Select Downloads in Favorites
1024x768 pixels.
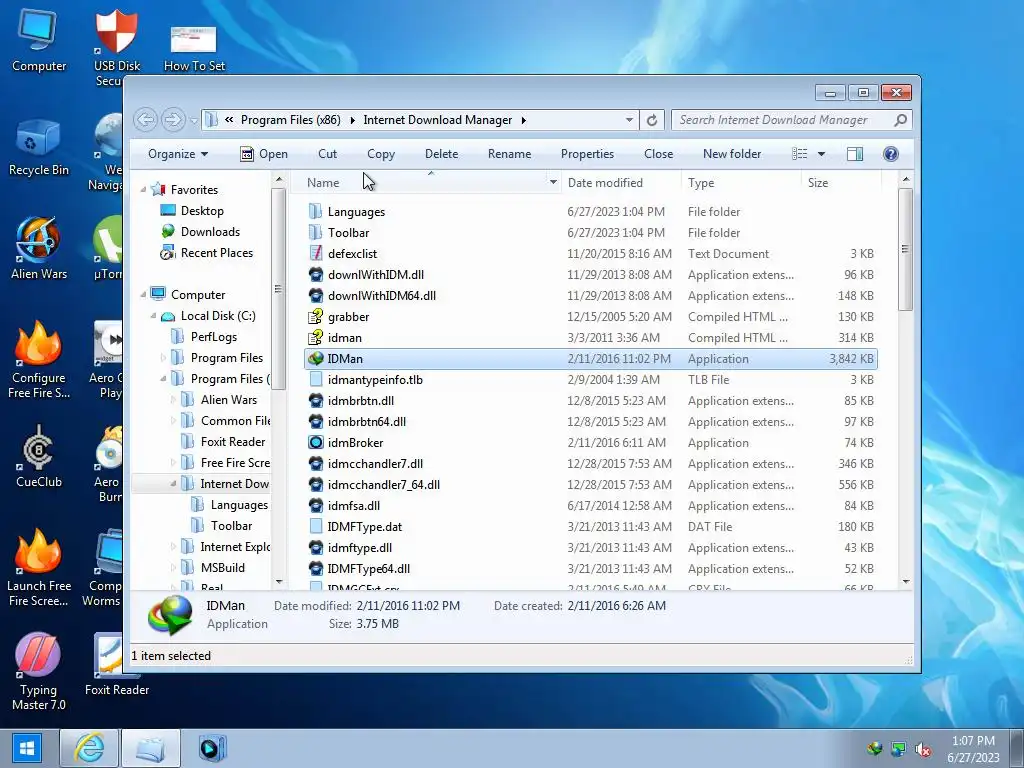pyautogui.click(x=210, y=232)
